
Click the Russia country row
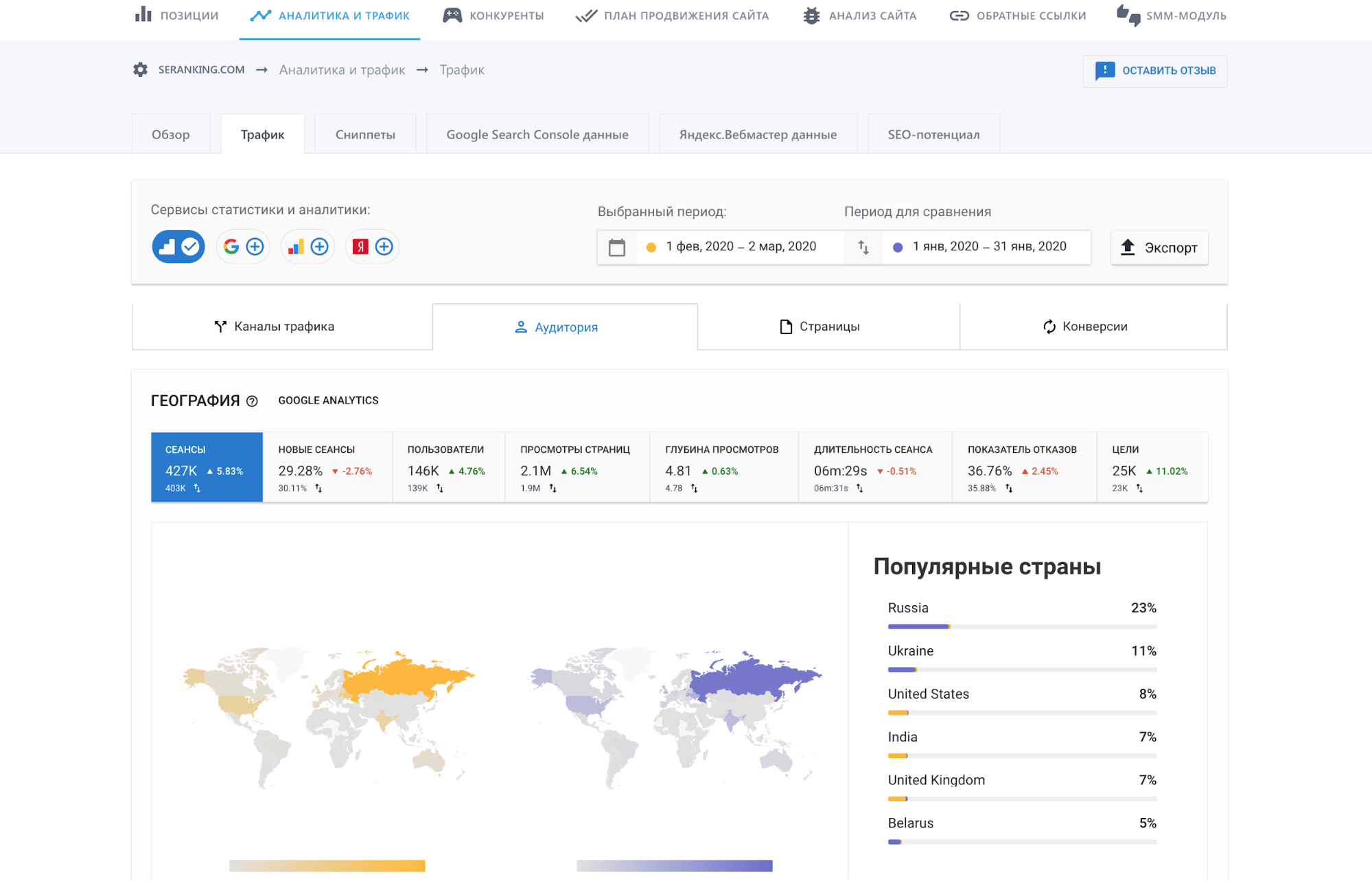1021,615
